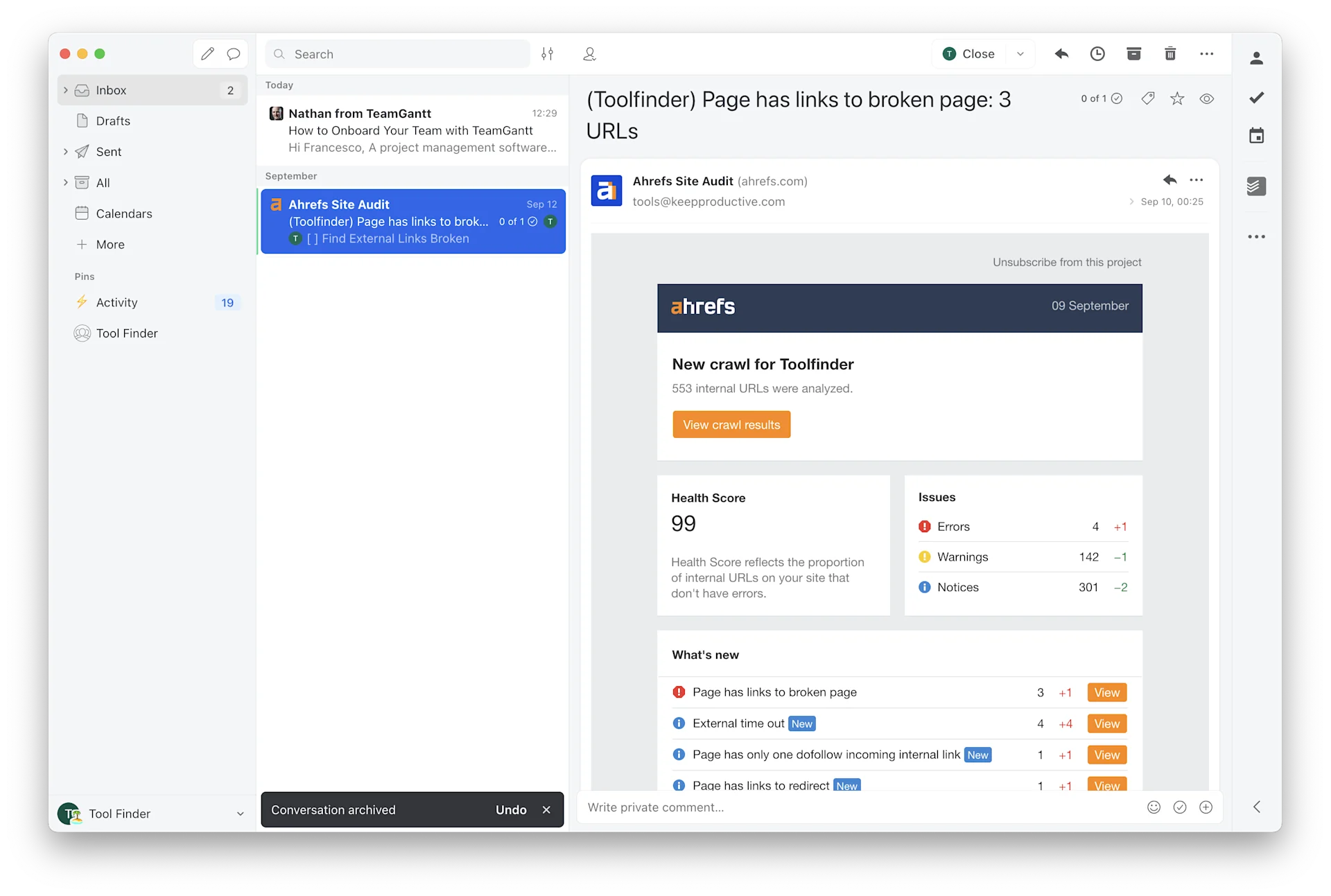Archive conversation with box icon

(x=1134, y=54)
